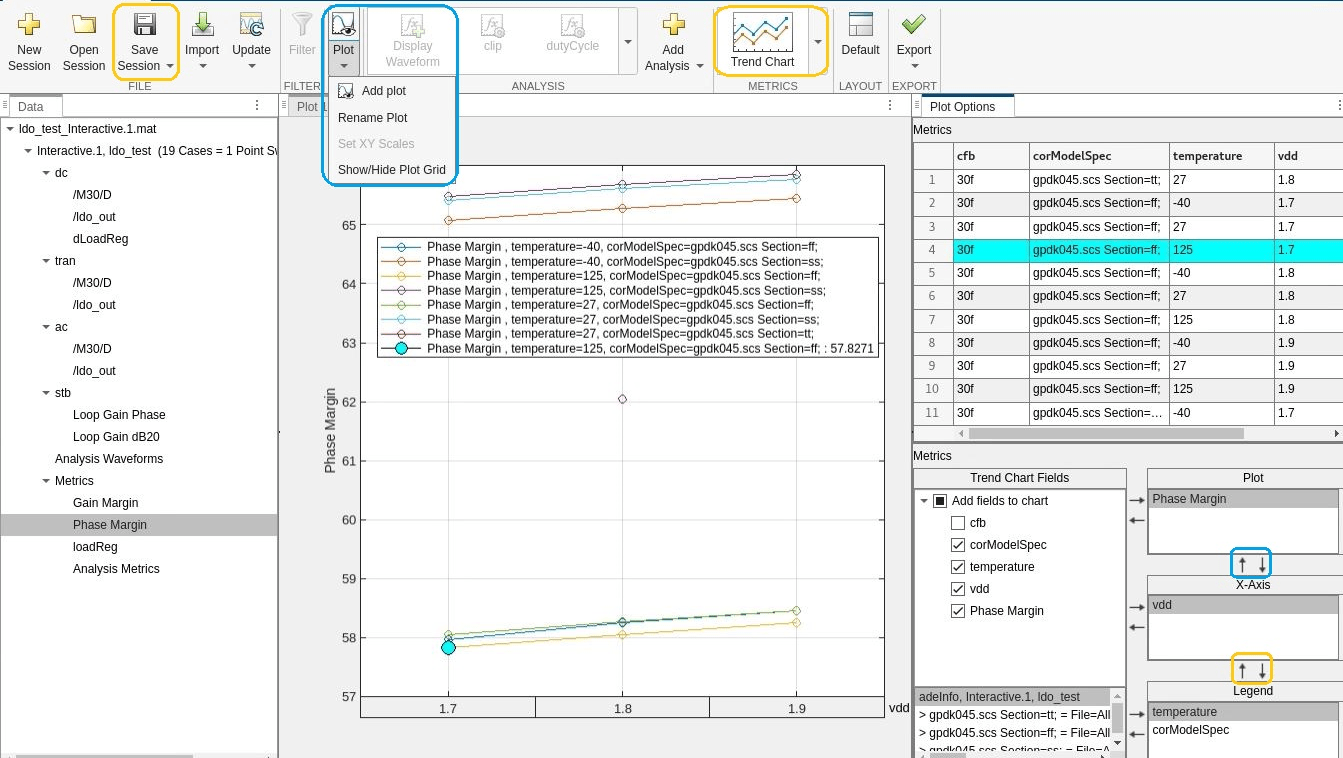Click the Default layout icon
Viewport: 1343px width, 758px height.
[860, 24]
